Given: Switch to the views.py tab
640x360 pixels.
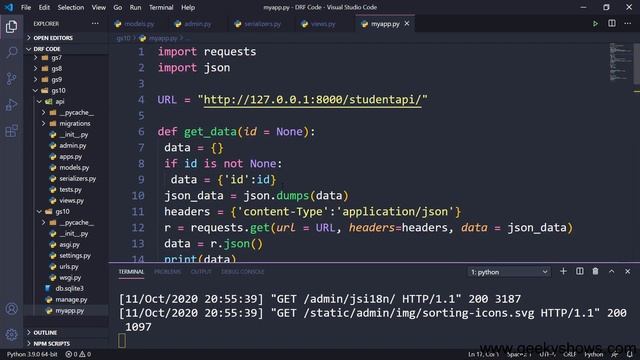Looking at the screenshot, I should click(x=323, y=24).
